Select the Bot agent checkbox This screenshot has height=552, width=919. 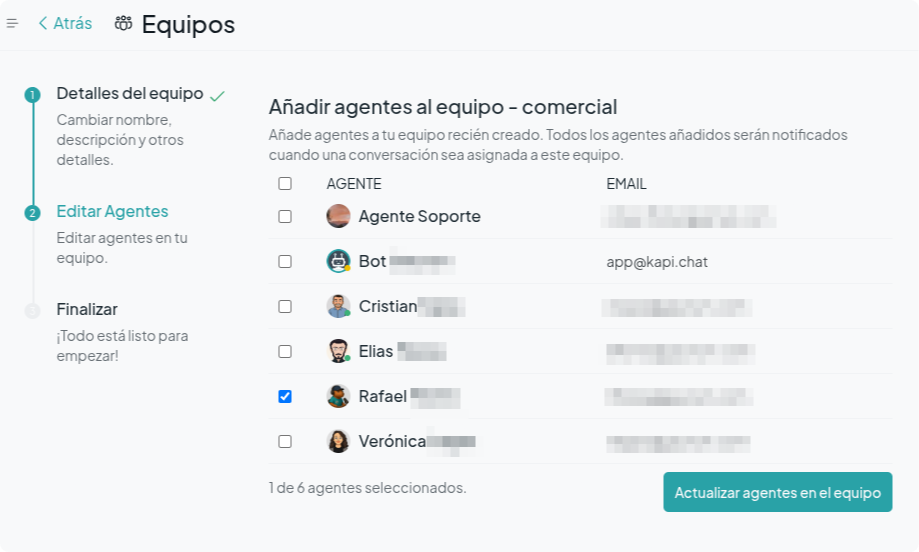point(285,261)
